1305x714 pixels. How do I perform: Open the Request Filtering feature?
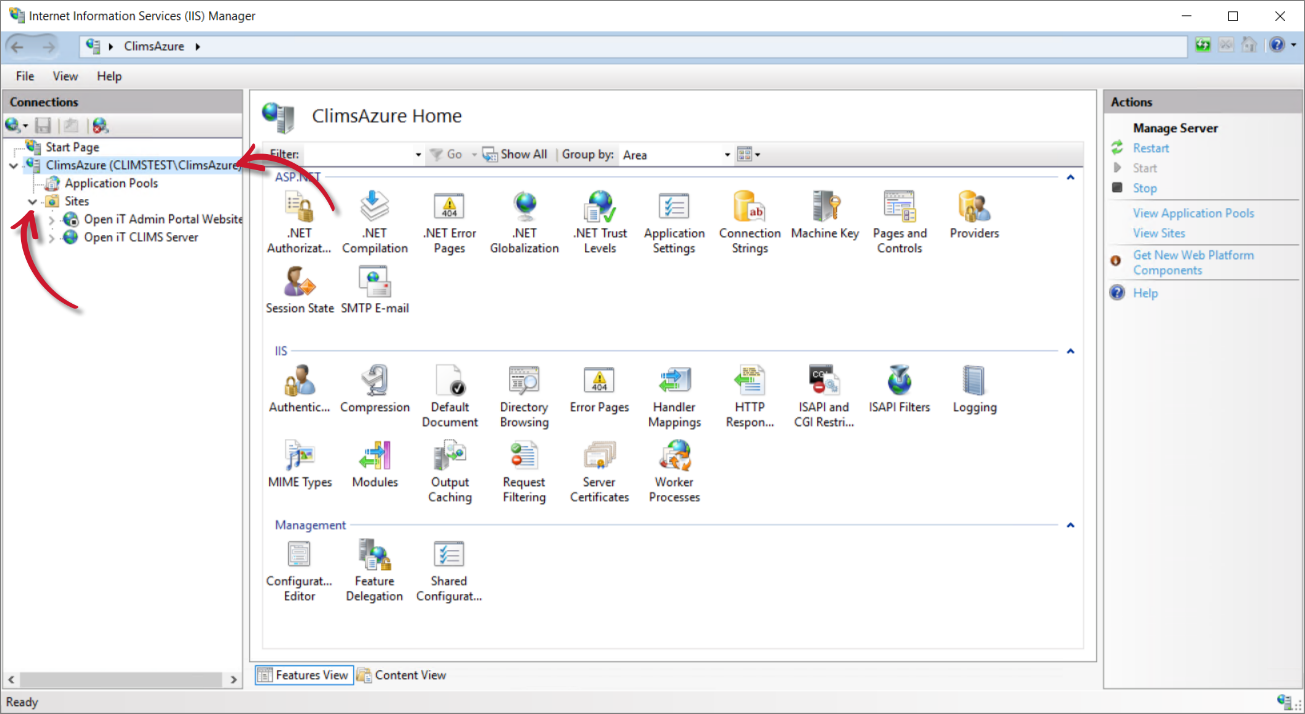[x=524, y=472]
